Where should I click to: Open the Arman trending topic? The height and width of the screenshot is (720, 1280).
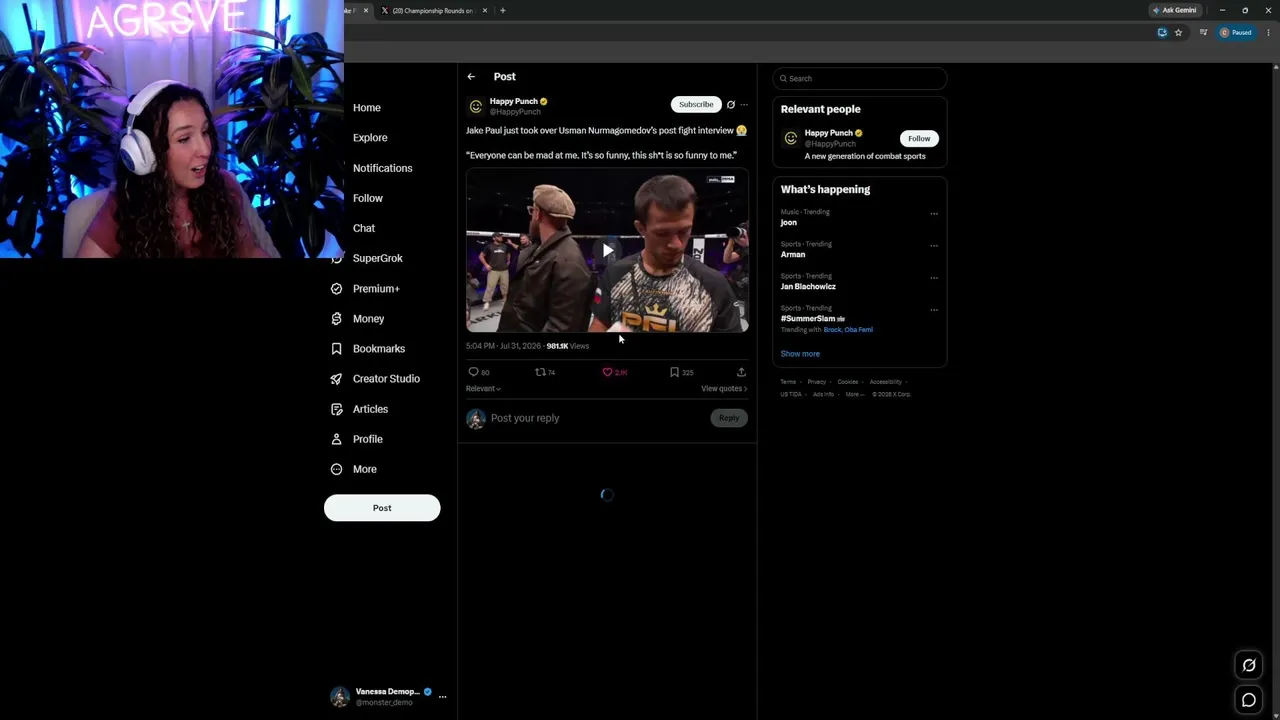(793, 255)
